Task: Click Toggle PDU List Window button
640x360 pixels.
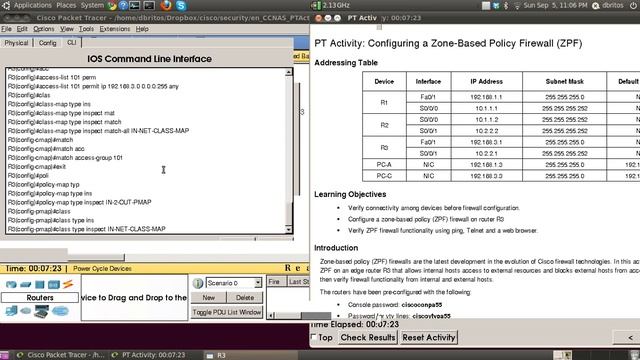Action: [227, 312]
